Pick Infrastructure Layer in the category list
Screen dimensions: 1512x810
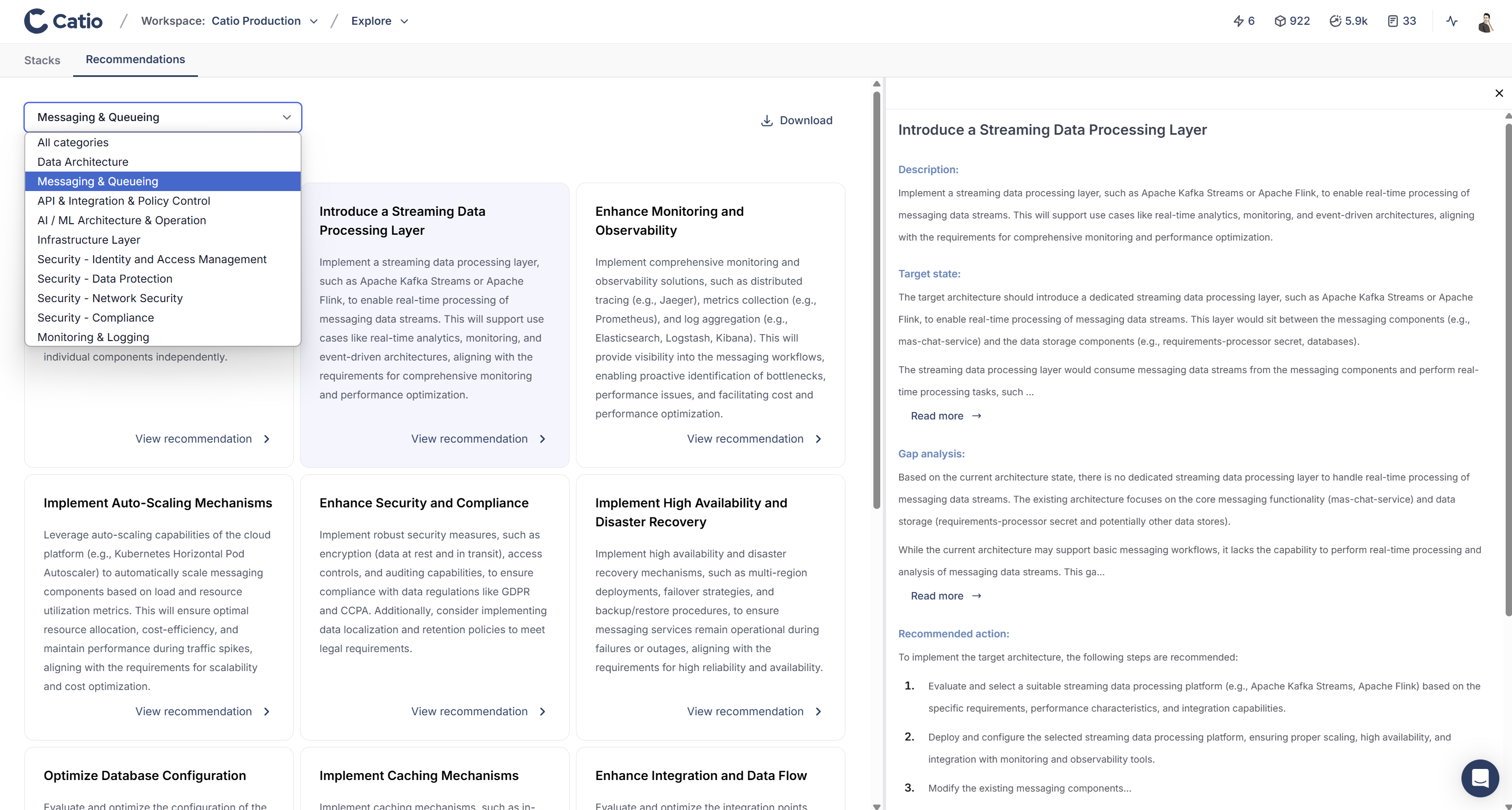point(88,240)
